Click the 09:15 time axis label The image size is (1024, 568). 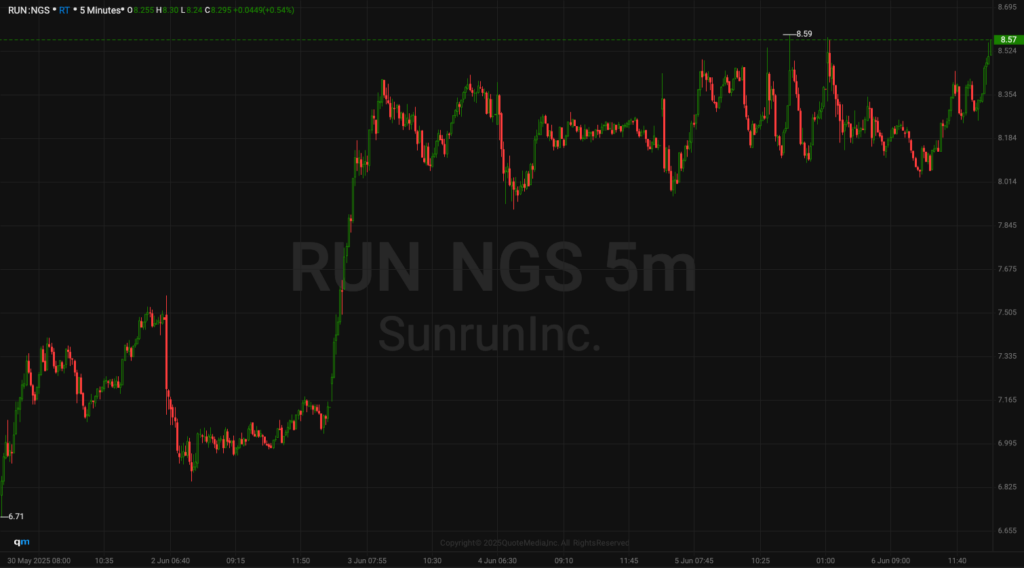(x=236, y=561)
